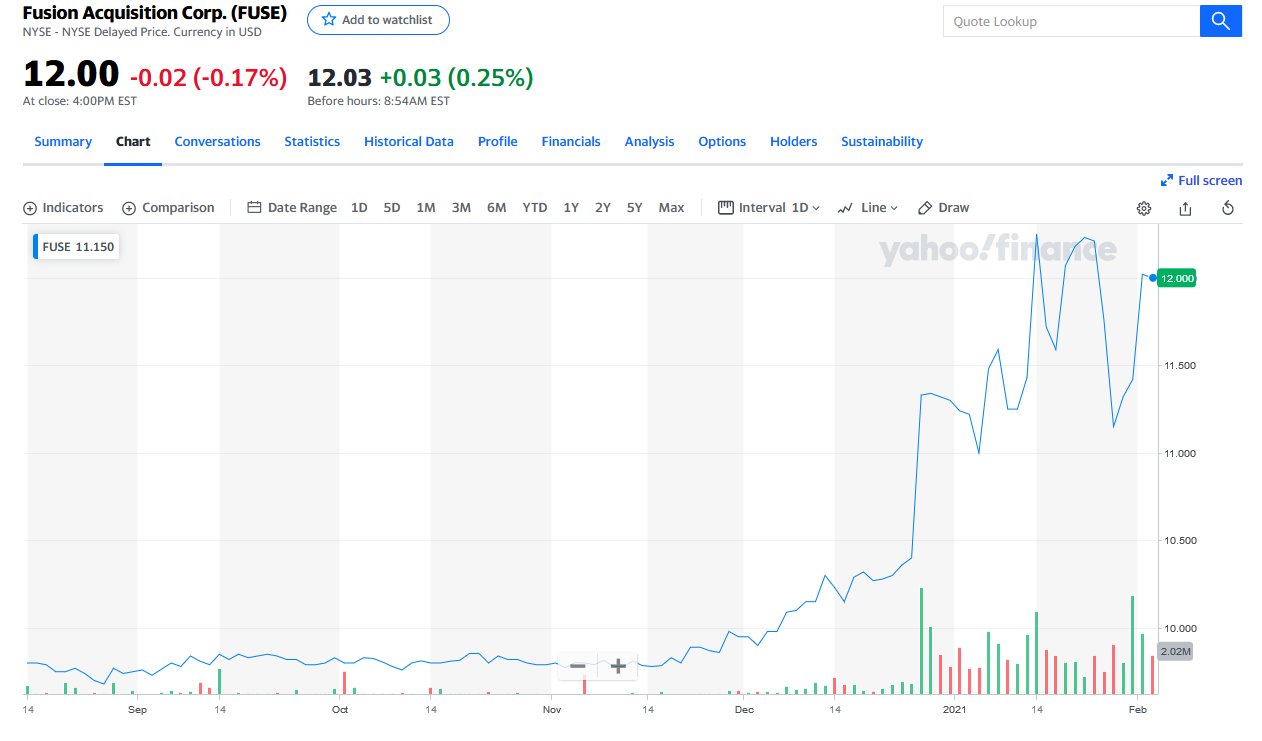Set range to 3M
This screenshot has height=741, width=1262.
[461, 208]
